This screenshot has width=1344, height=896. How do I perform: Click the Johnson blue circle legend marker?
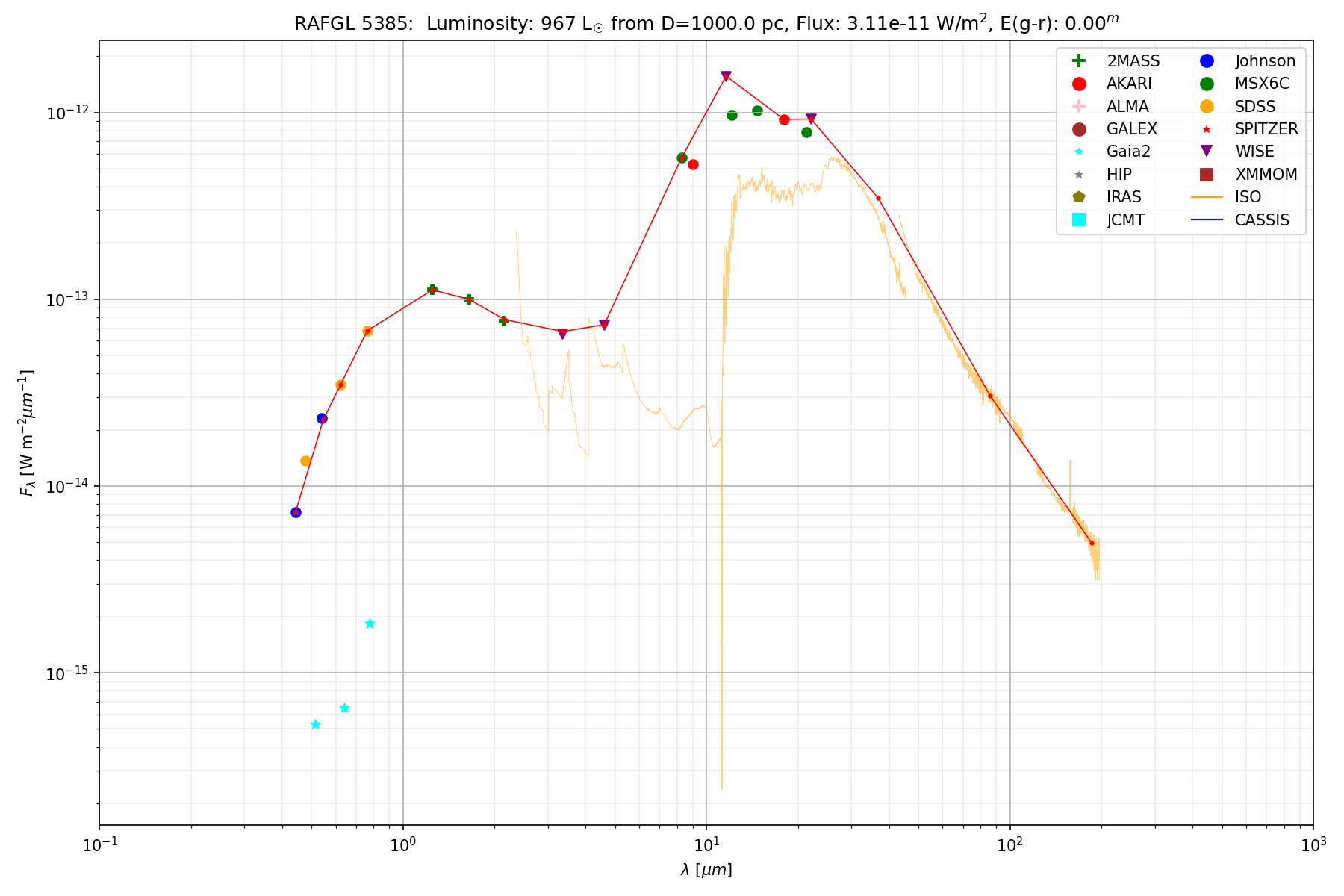tap(1206, 61)
